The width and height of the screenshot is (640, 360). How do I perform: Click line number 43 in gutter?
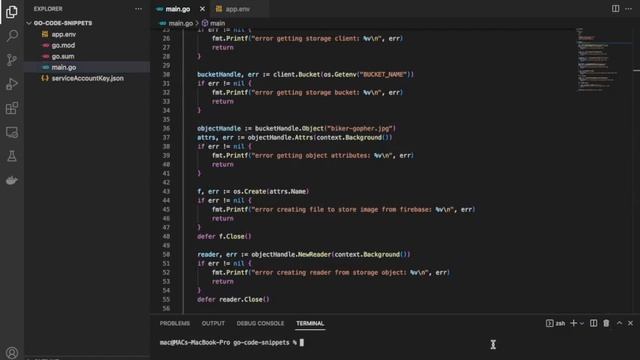[x=166, y=191]
